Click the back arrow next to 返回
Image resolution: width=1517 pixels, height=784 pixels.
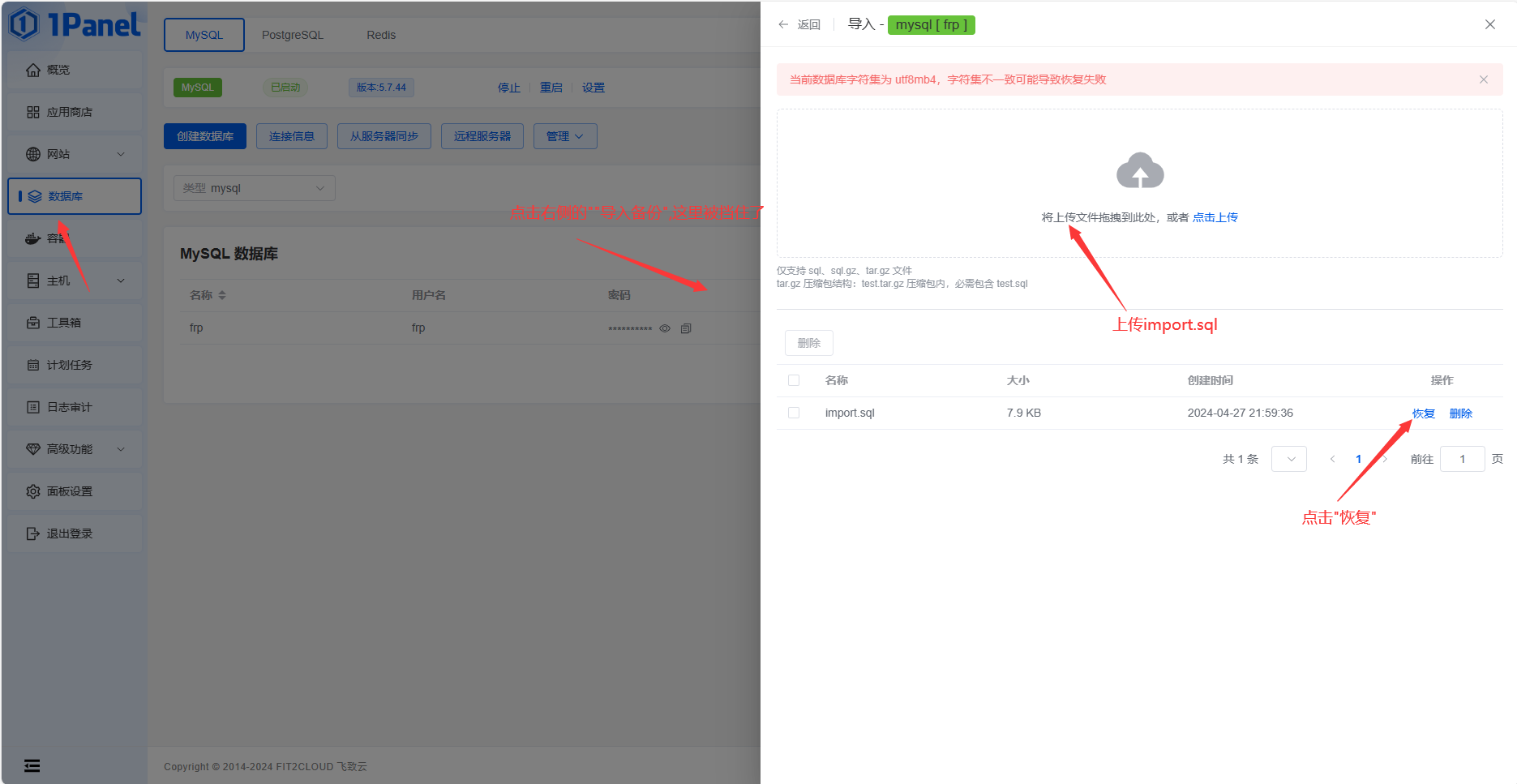pyautogui.click(x=783, y=25)
